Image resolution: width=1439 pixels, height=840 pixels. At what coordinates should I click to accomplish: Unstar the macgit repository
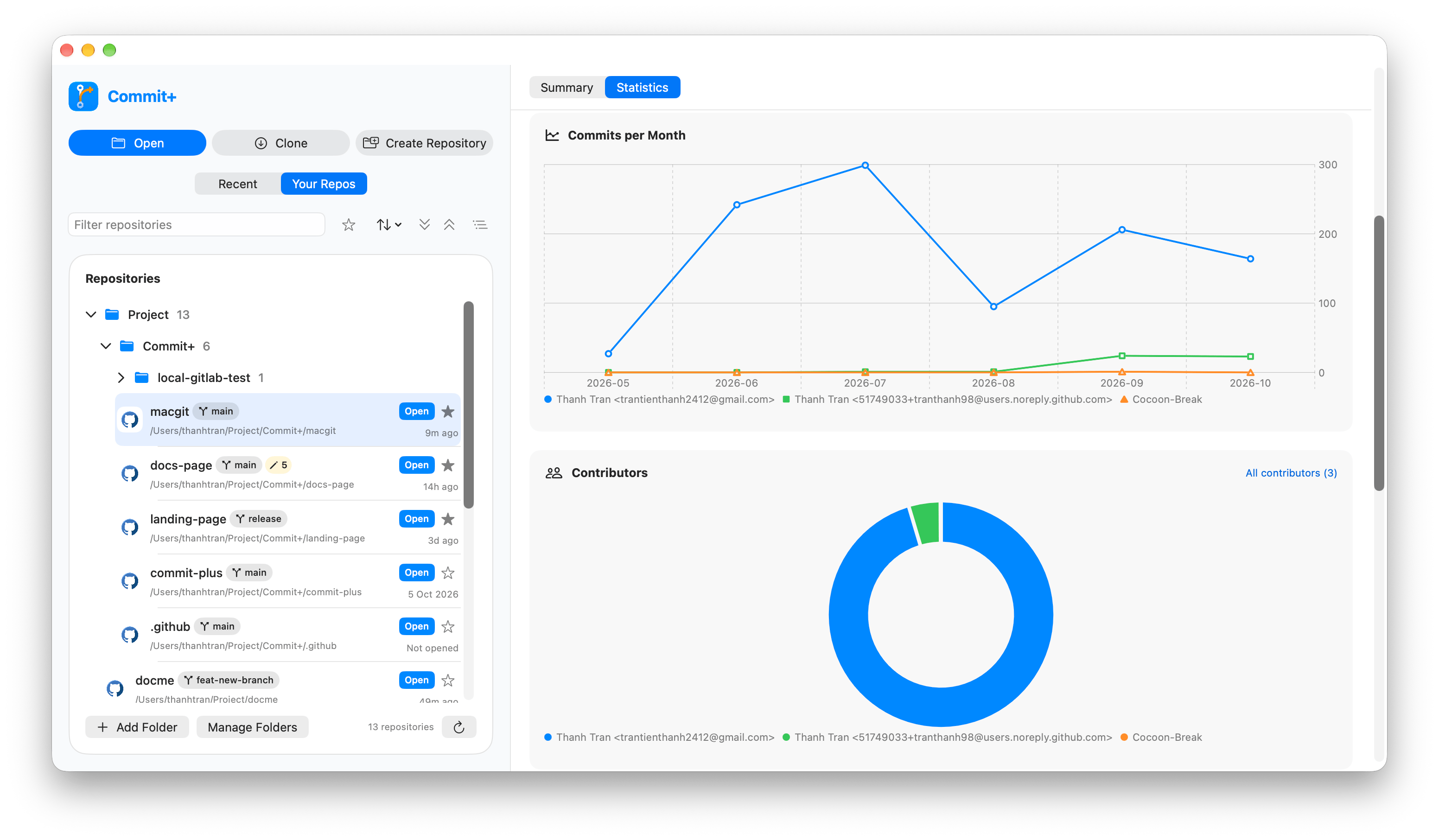coord(448,411)
